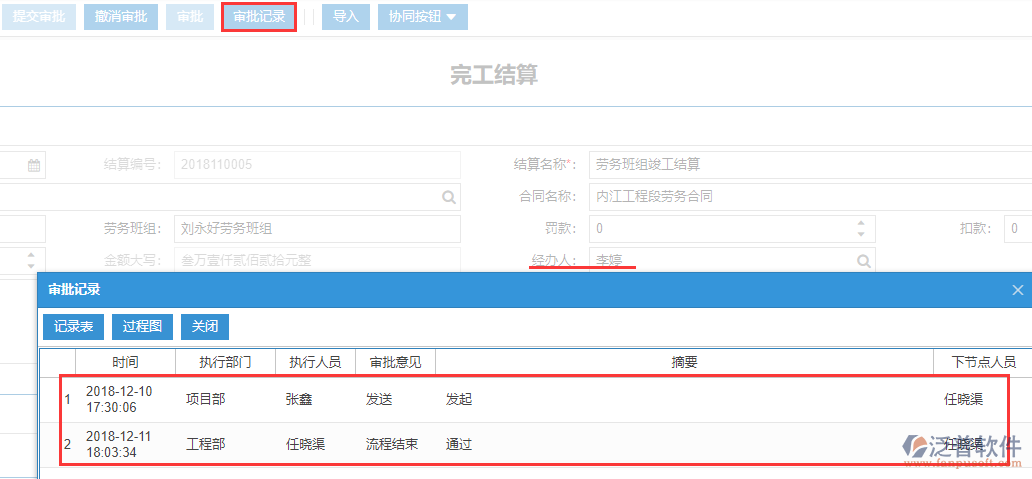Click the stepper arrows left of 金额大写
Image resolution: width=1032 pixels, height=479 pixels.
click(30, 261)
